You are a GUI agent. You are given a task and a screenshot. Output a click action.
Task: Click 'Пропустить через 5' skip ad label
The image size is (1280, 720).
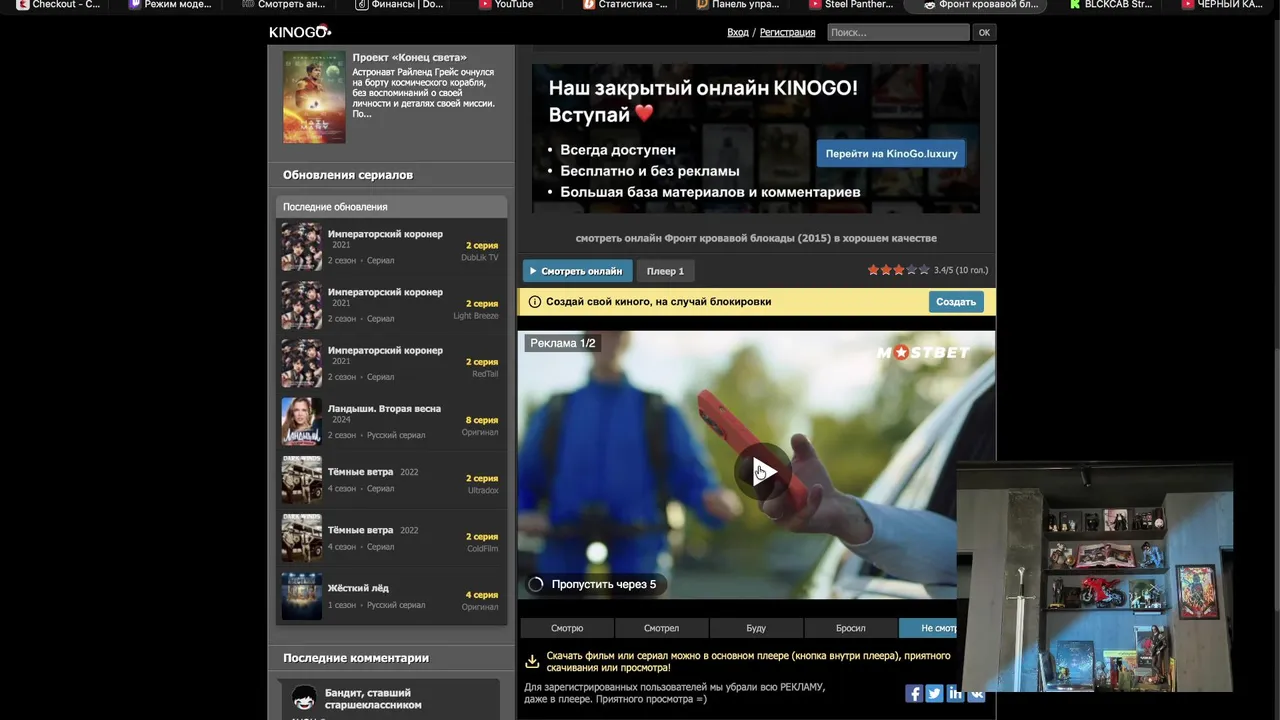(x=604, y=584)
